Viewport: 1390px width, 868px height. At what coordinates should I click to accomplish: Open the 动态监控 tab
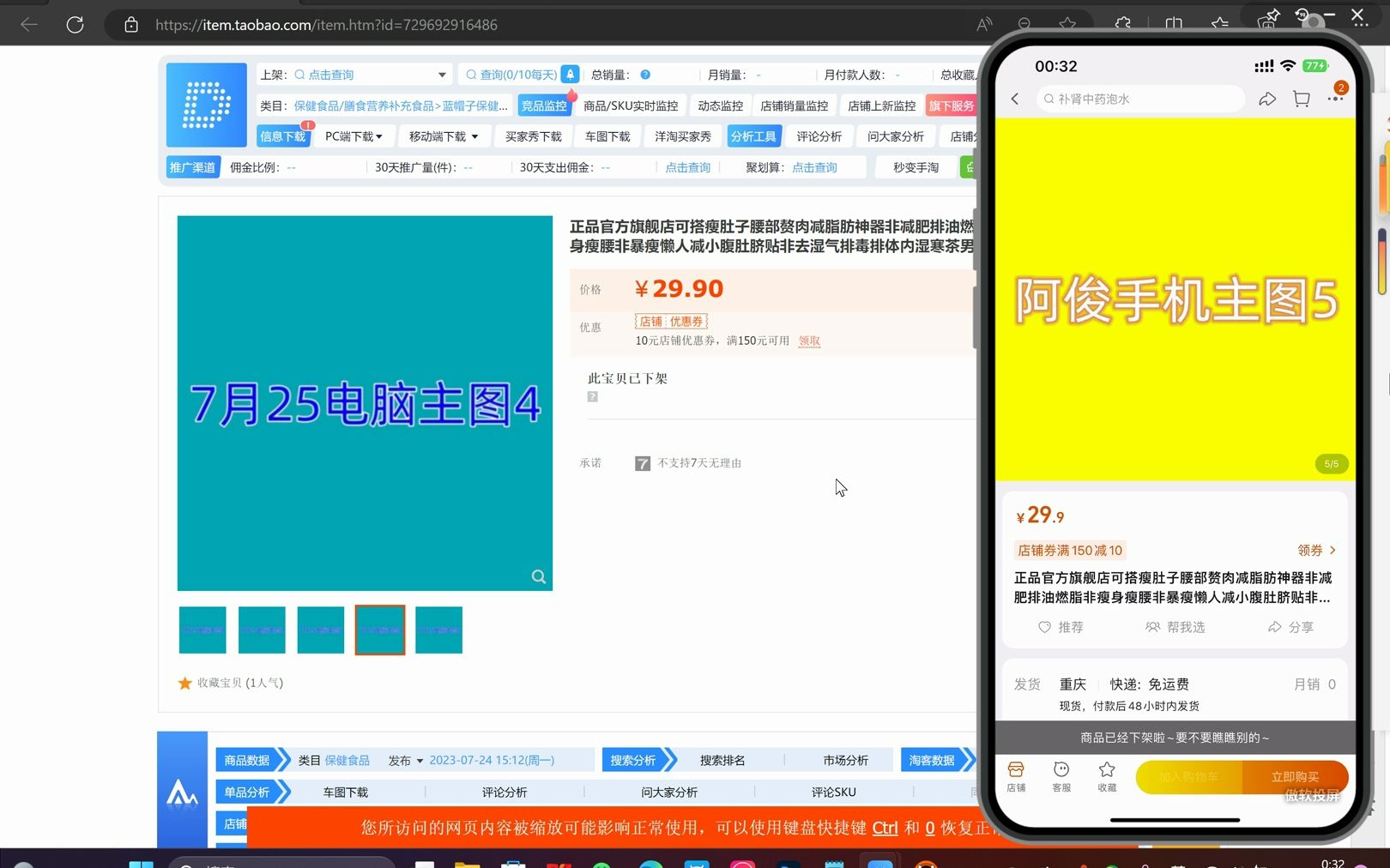720,105
